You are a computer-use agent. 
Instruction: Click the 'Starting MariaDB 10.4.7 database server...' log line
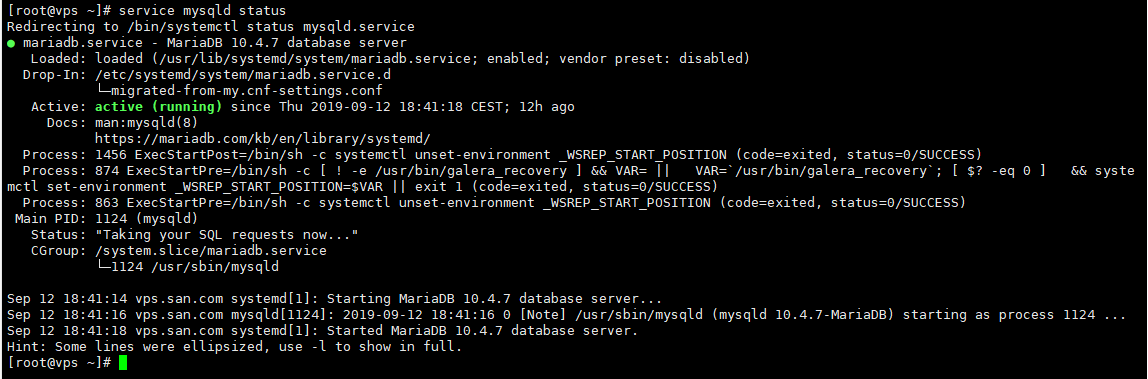point(334,299)
